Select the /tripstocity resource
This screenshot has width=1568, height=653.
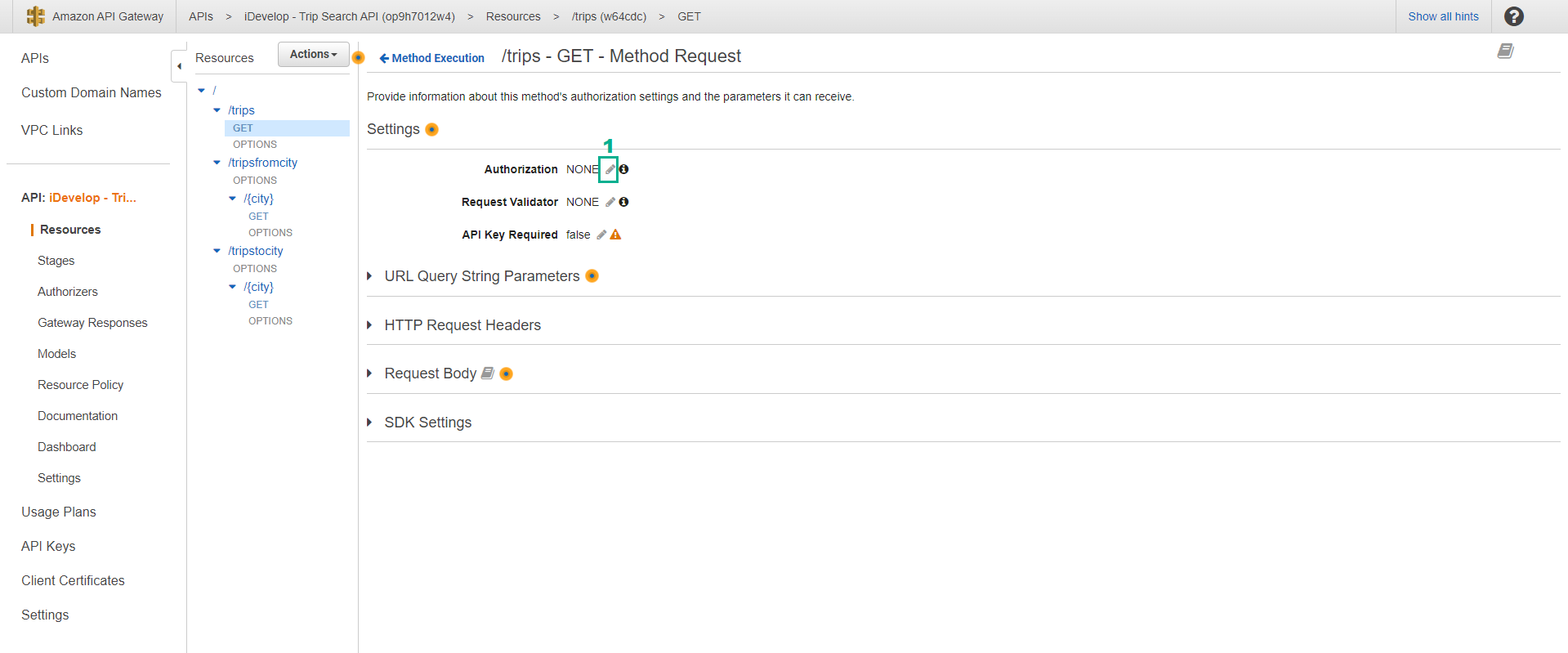pos(256,251)
